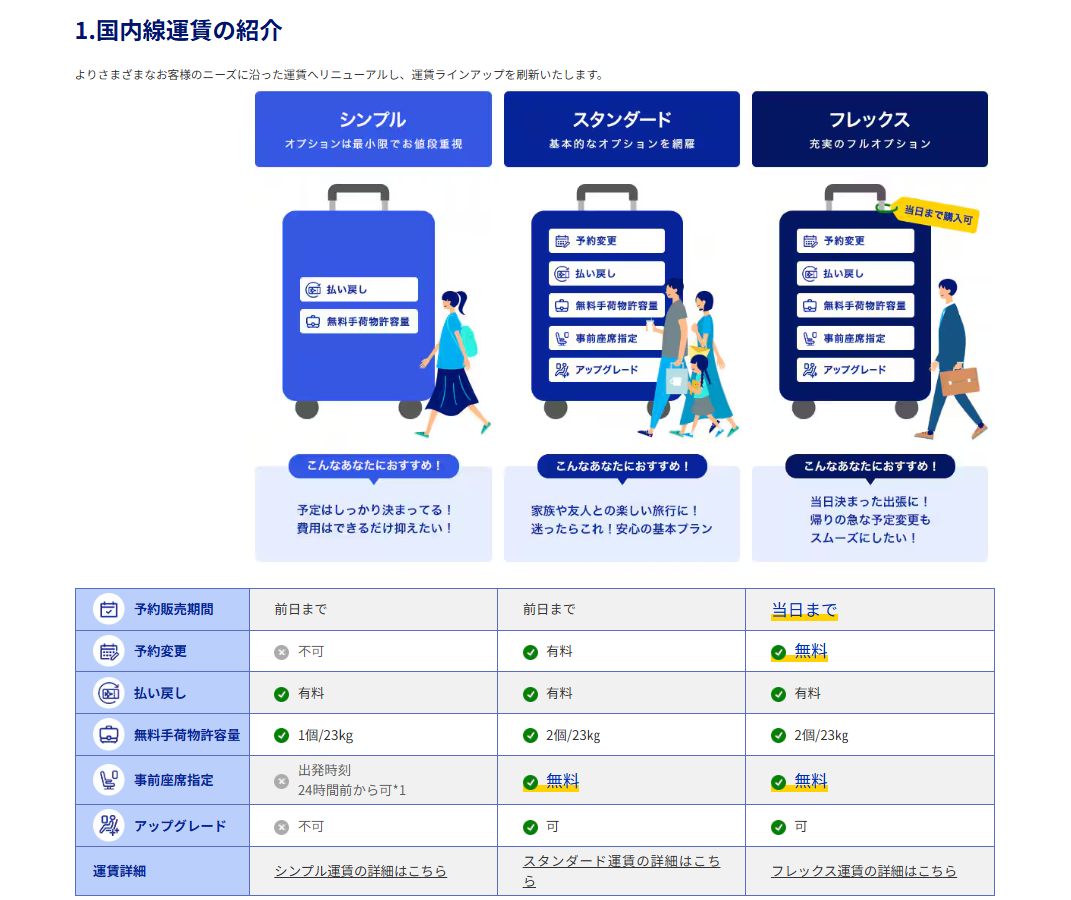The image size is (1071, 900).
Task: Click こんなあなたにおすすめ badge under フレックス
Action: [x=870, y=466]
